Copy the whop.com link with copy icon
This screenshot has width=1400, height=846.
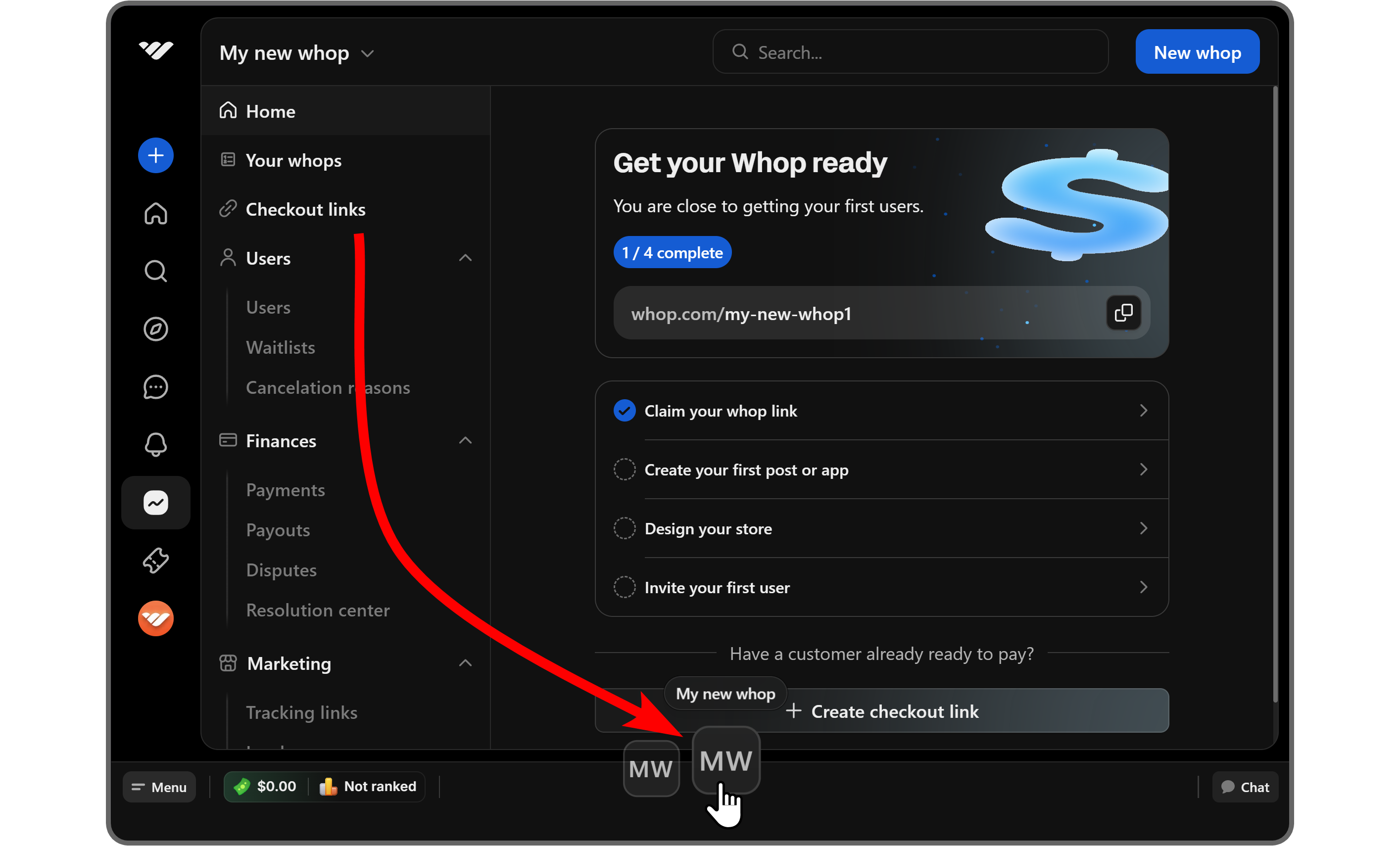[1123, 313]
